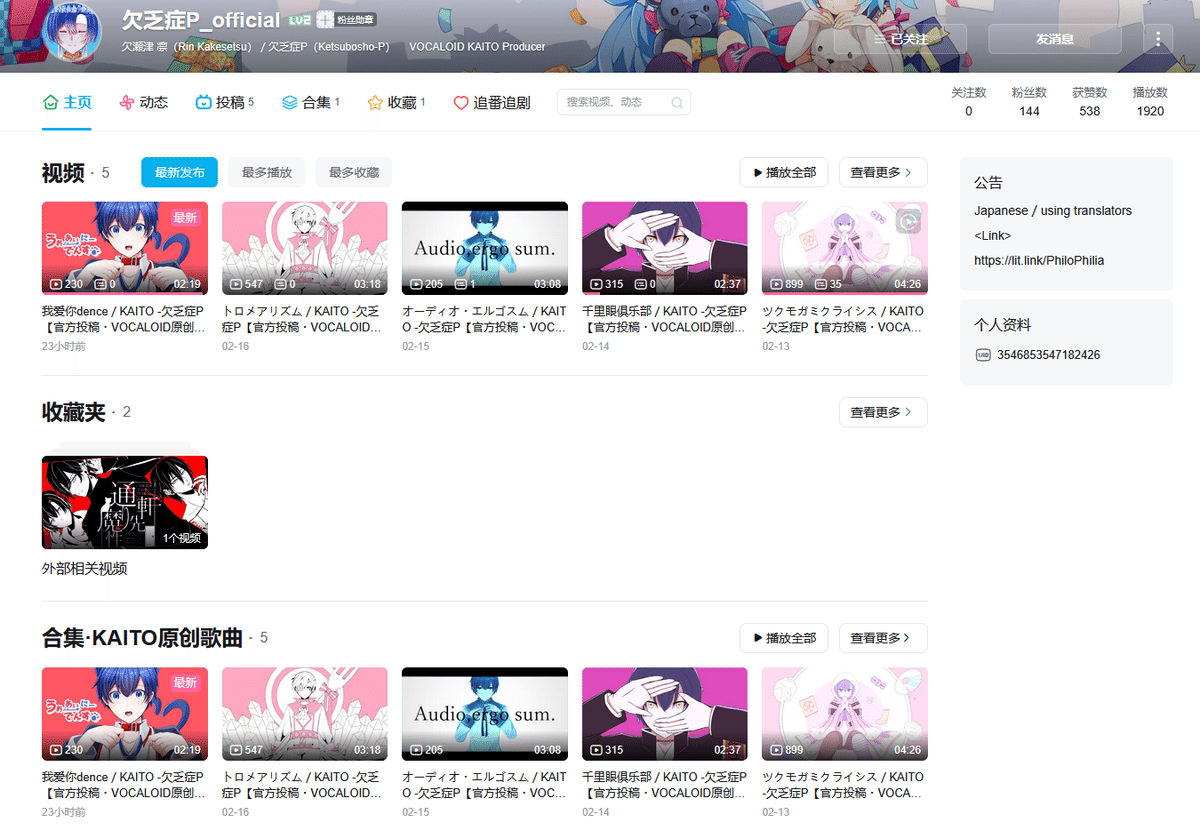Click the UID number 3546853547182426
Image resolution: width=1200 pixels, height=829 pixels.
tap(1048, 355)
